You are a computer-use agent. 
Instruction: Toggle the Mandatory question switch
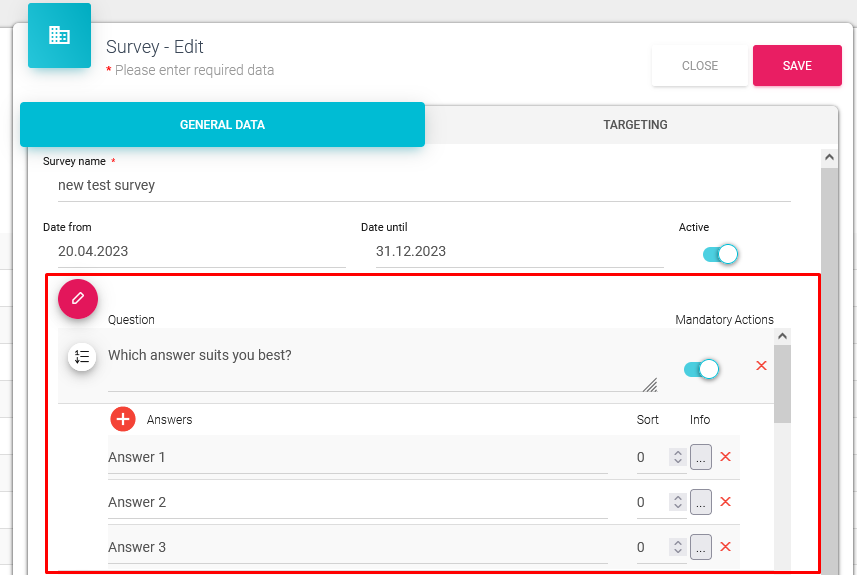click(x=701, y=370)
